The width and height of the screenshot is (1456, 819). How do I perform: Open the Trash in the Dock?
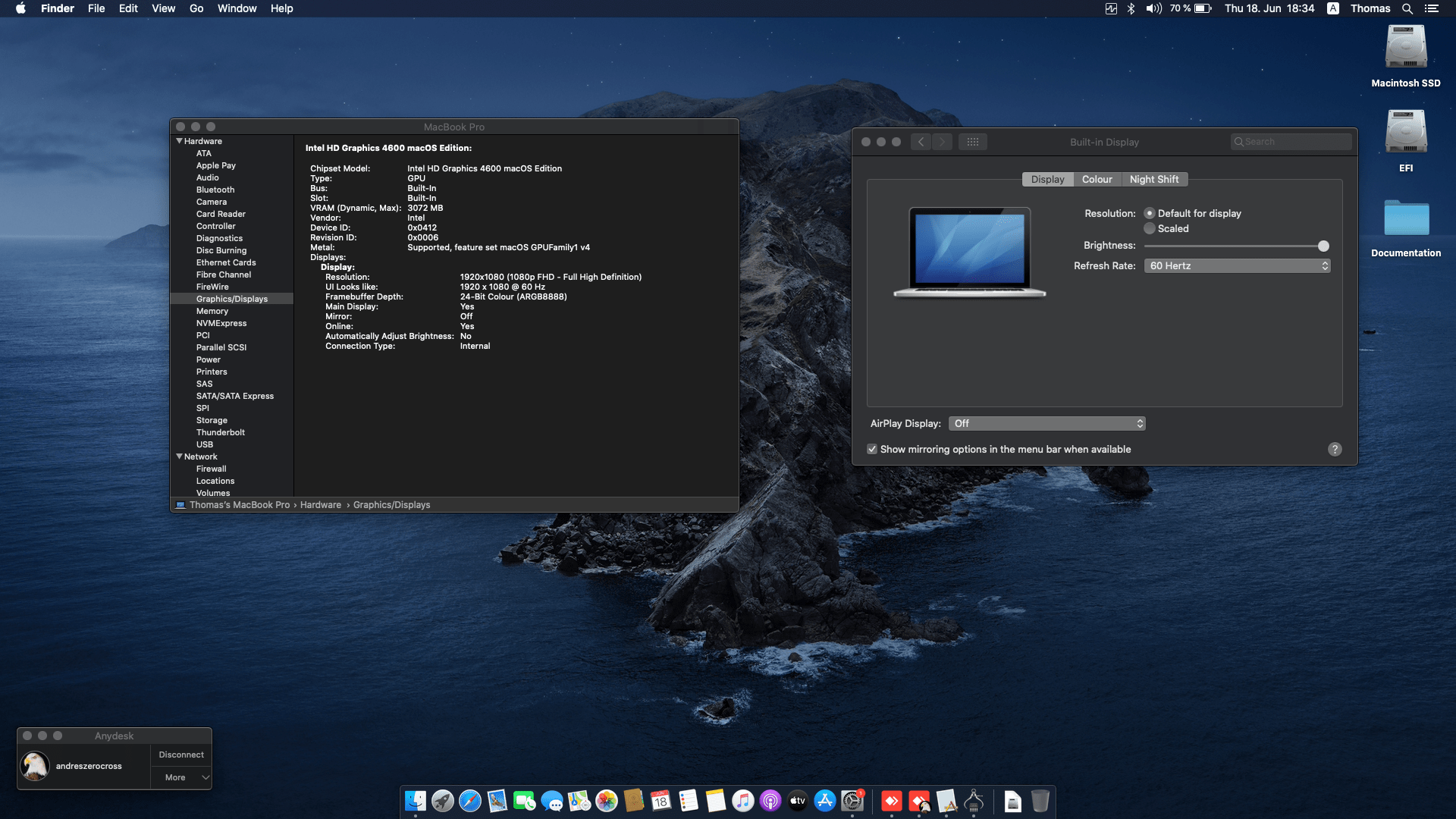point(1040,801)
